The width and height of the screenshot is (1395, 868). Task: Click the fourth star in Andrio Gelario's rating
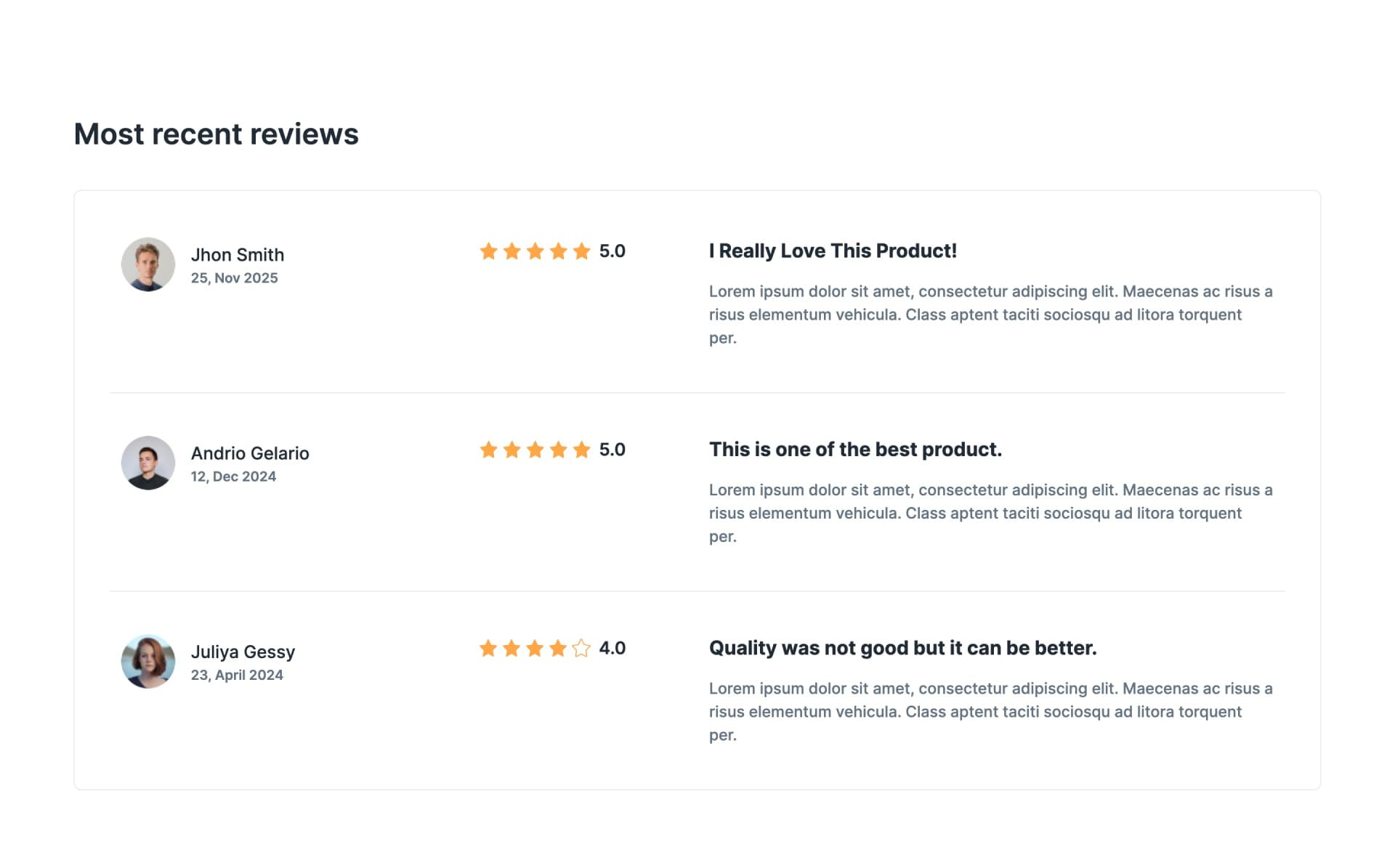(x=559, y=449)
